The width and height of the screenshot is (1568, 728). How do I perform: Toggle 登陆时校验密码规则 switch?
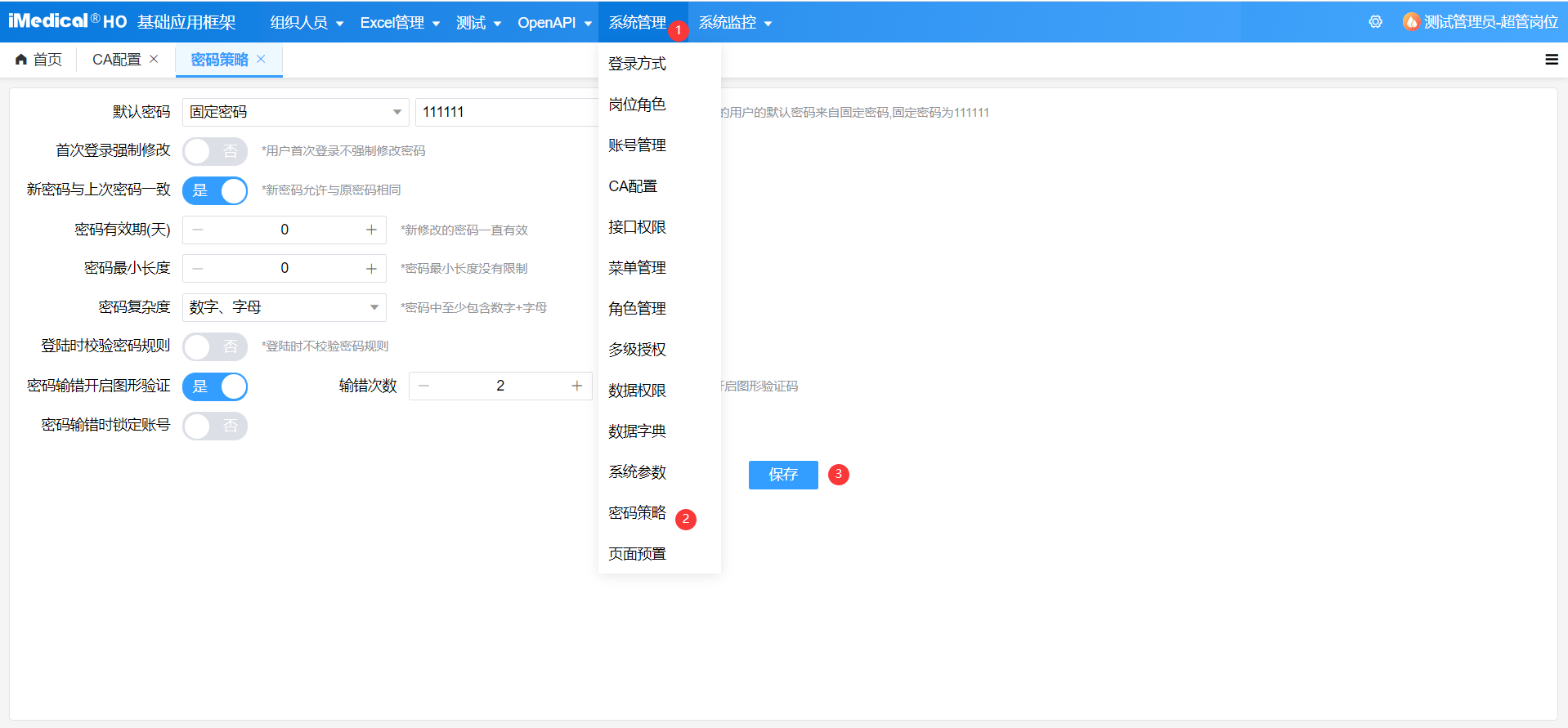(x=215, y=346)
